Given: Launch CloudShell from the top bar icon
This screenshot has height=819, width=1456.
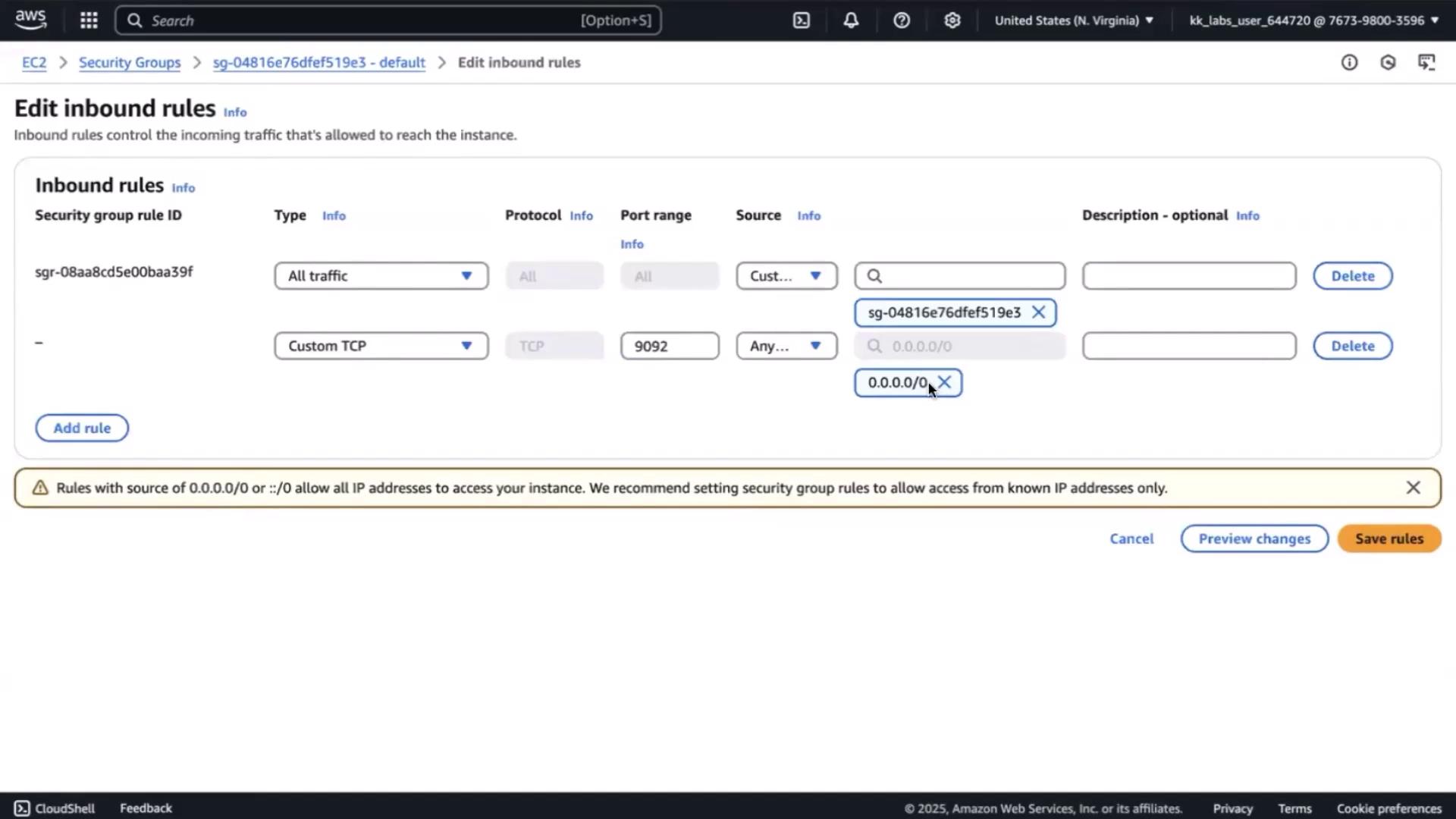Looking at the screenshot, I should (x=802, y=20).
